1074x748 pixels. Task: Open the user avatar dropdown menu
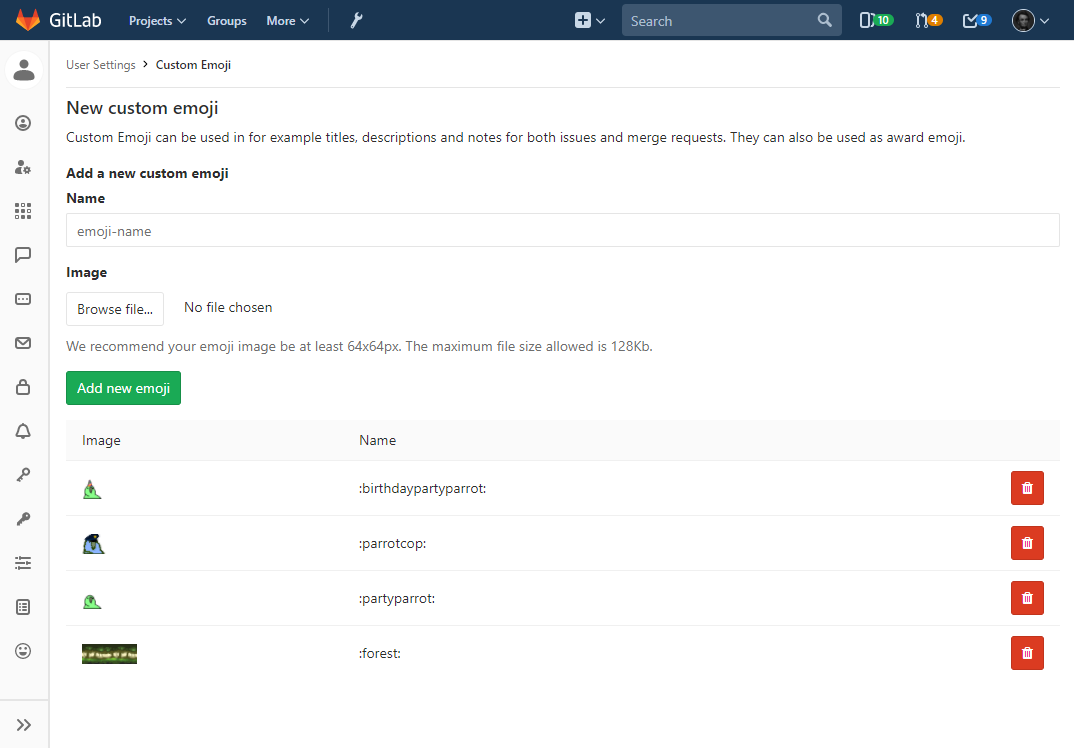[1030, 21]
